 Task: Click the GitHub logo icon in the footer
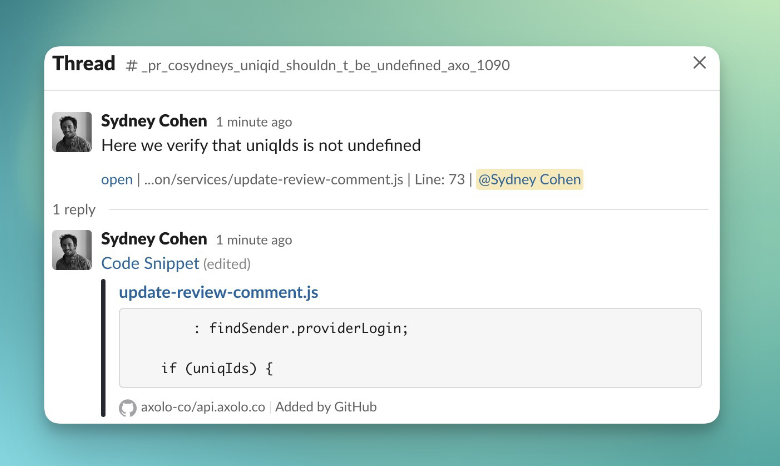127,407
